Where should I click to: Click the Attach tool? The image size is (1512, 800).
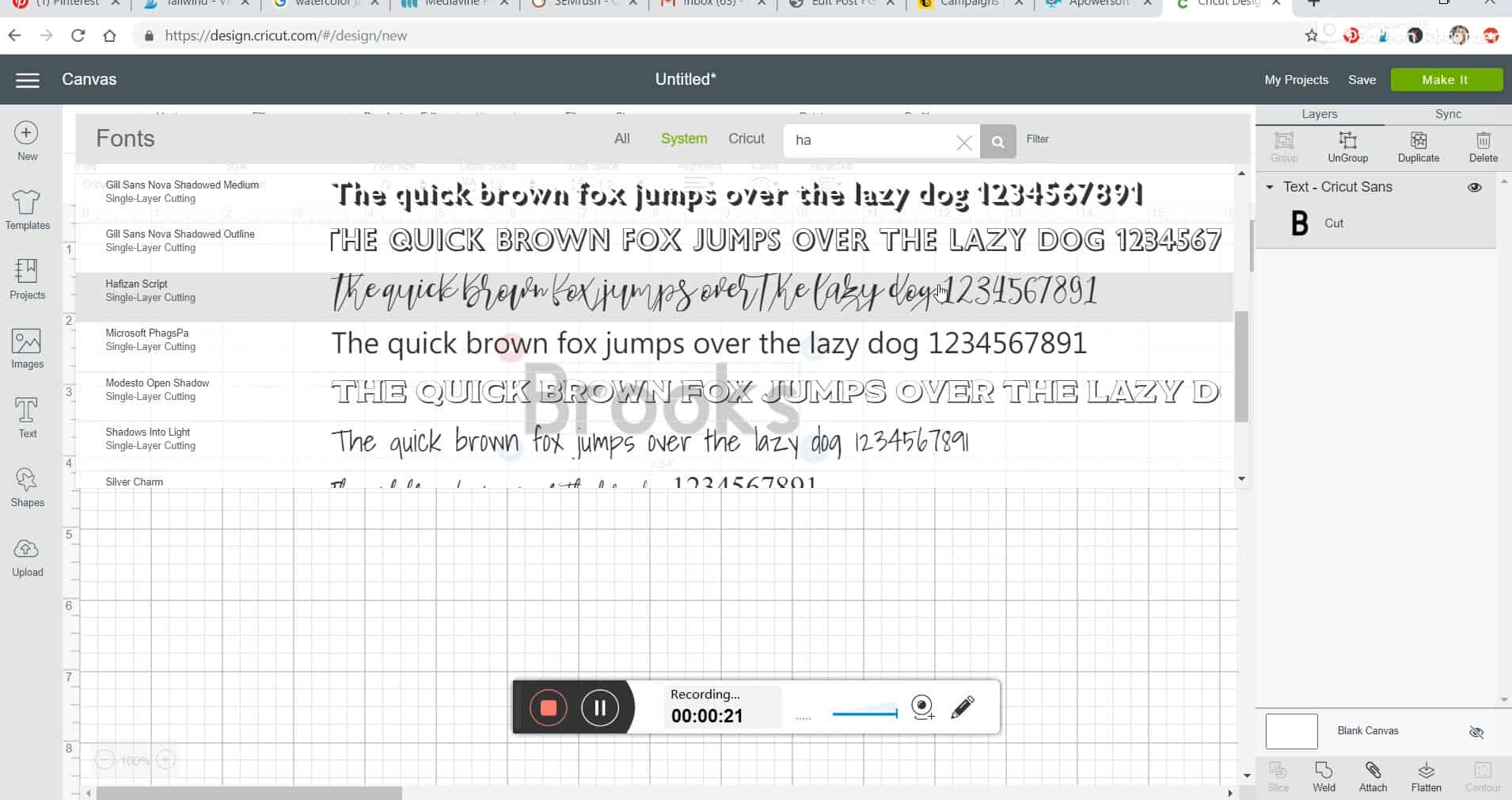[x=1373, y=777]
